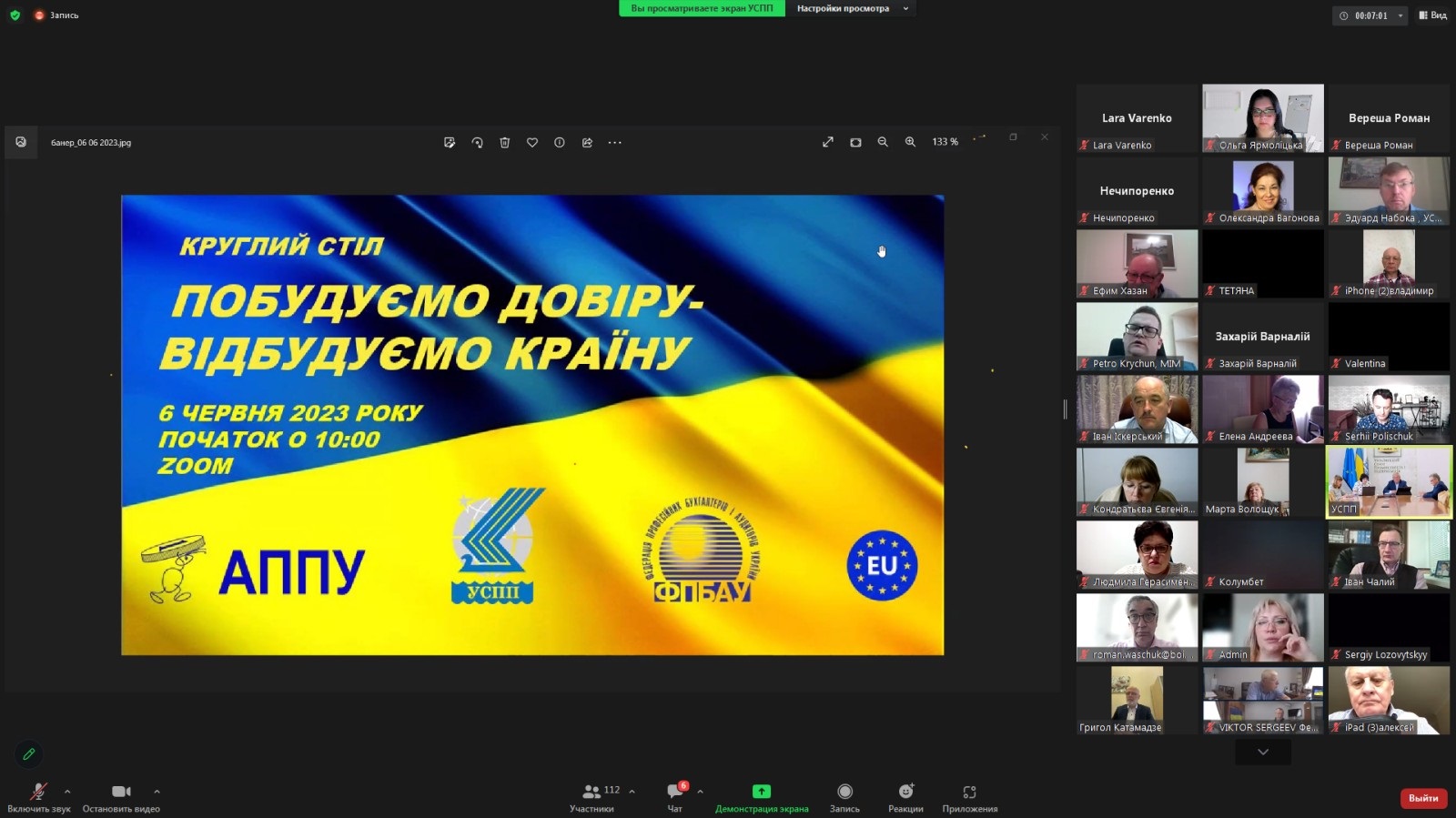Click the Запись record button in bottom toolbar
1456x818 pixels.
click(844, 797)
